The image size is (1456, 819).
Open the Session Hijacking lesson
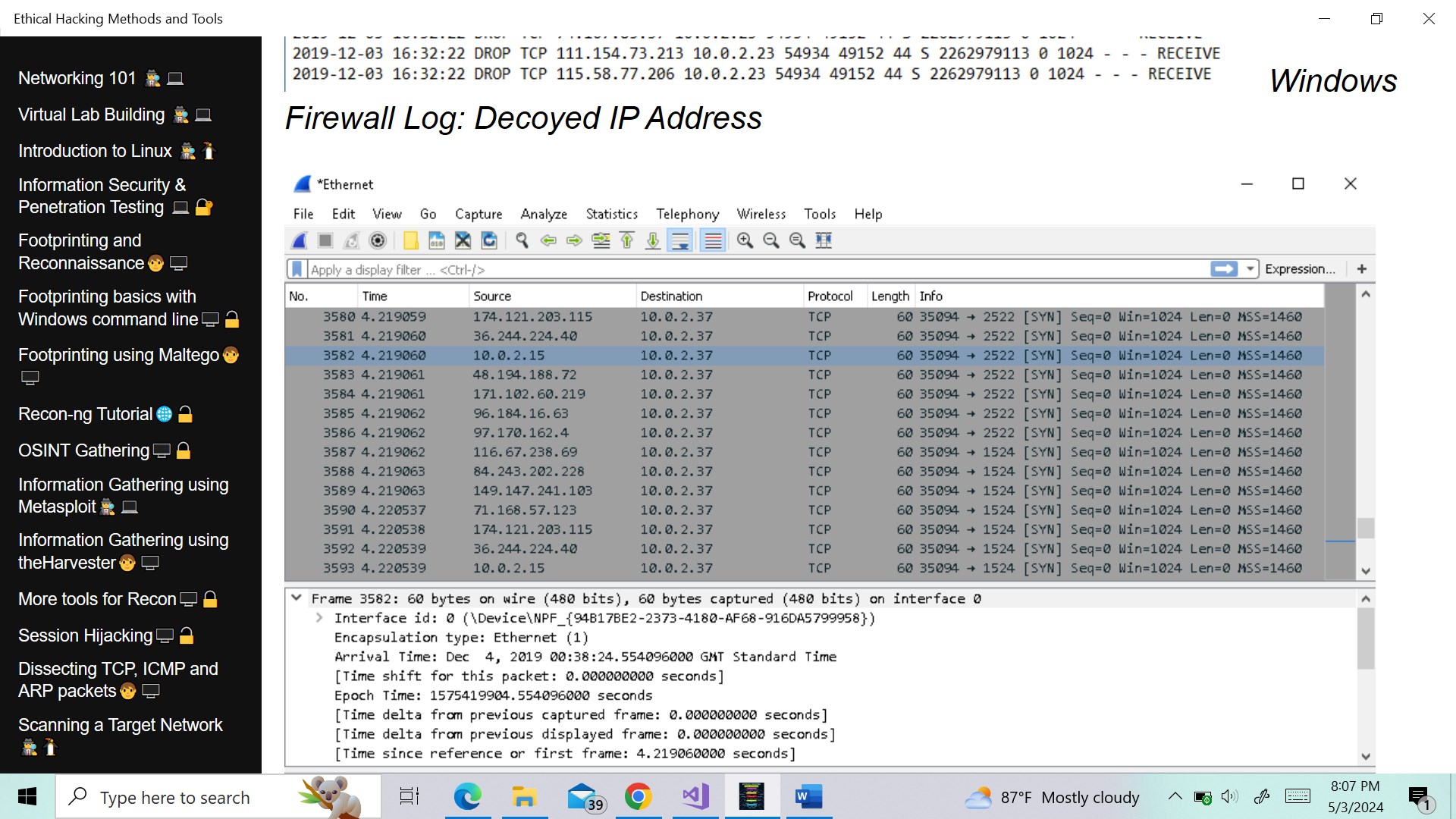coord(86,635)
